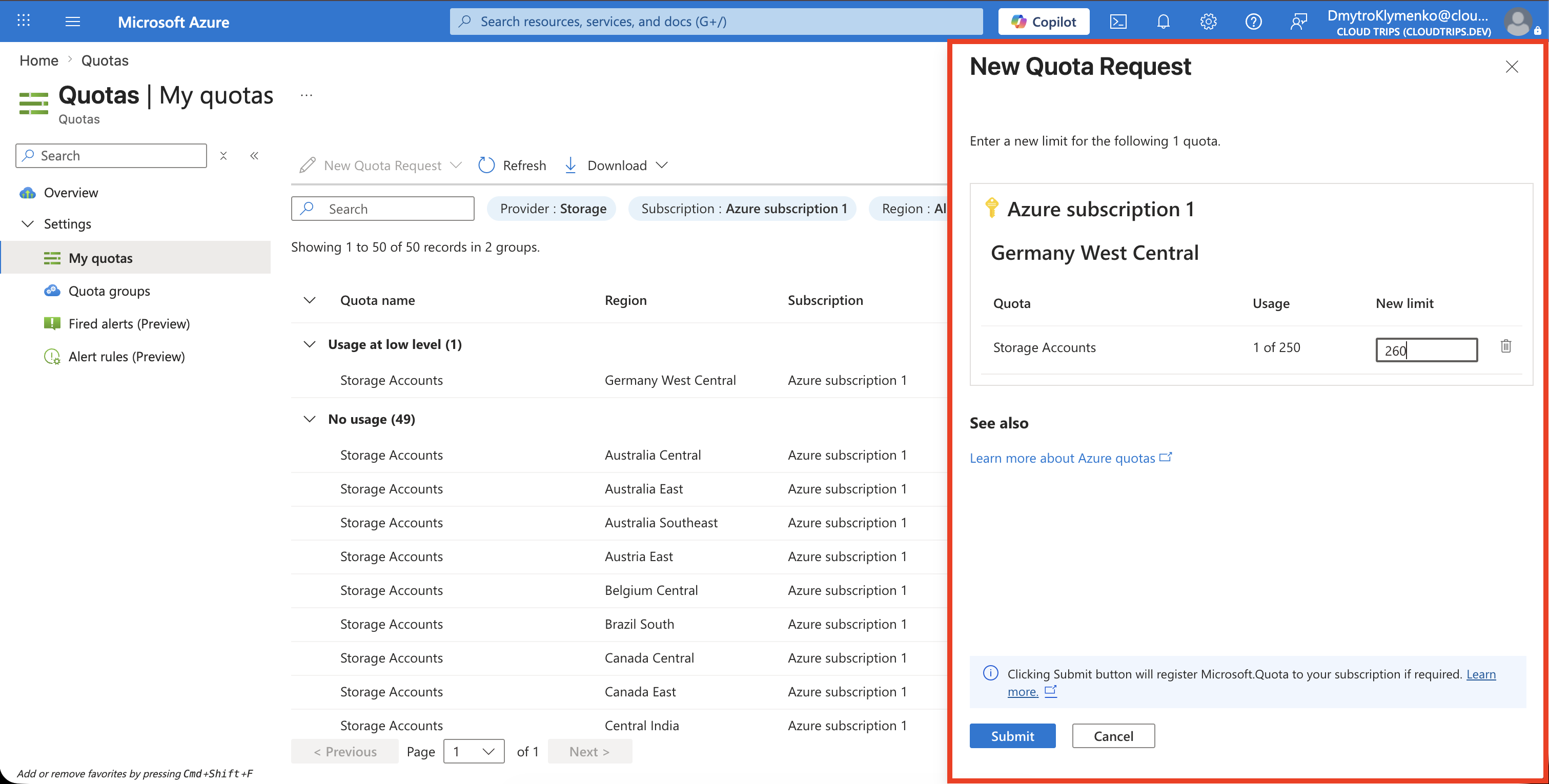Click the Next page button

(589, 752)
